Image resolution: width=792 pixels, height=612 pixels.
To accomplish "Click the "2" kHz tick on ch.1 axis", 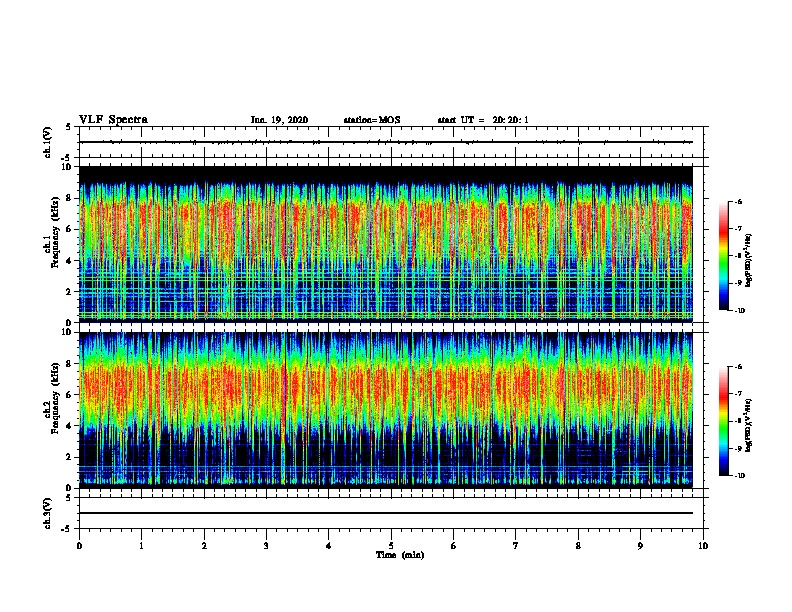I will (69, 292).
